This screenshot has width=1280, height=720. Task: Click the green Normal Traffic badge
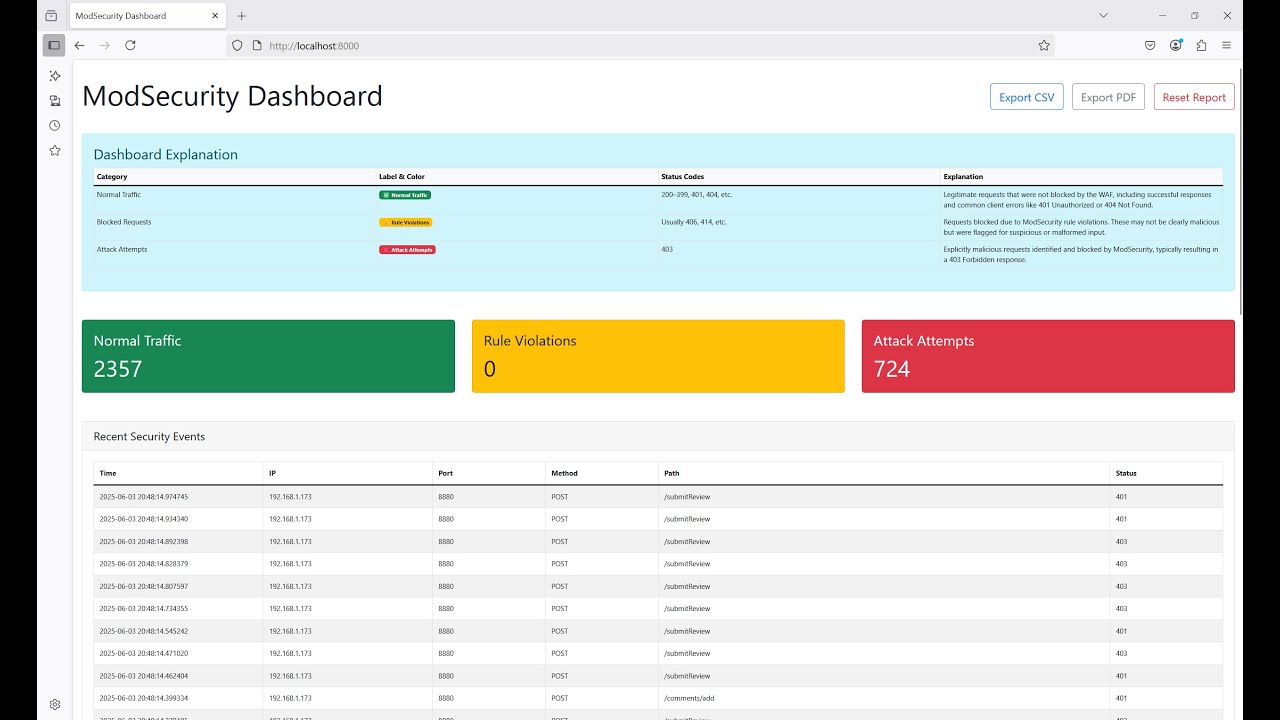pyautogui.click(x=405, y=195)
